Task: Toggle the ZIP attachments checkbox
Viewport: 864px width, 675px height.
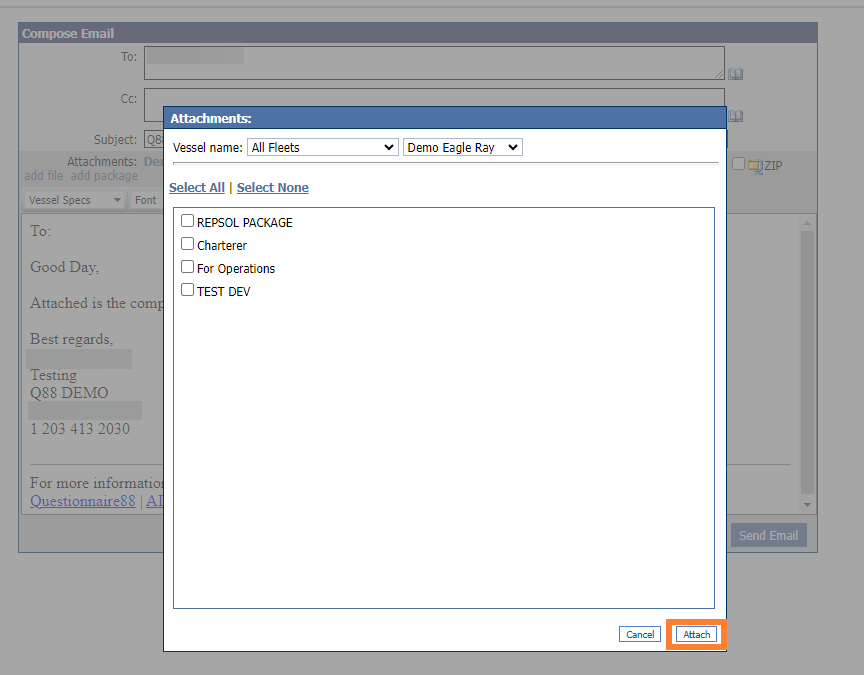Action: point(738,164)
